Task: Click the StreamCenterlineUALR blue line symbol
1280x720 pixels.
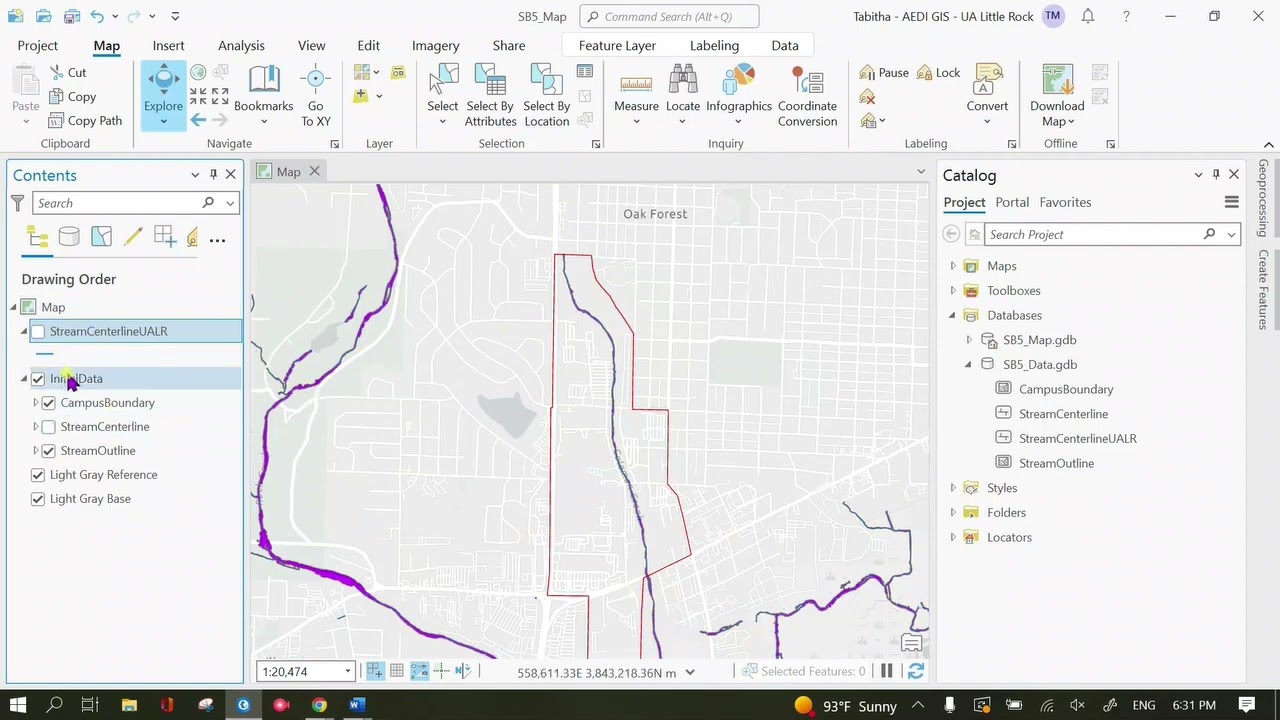Action: pos(44,354)
